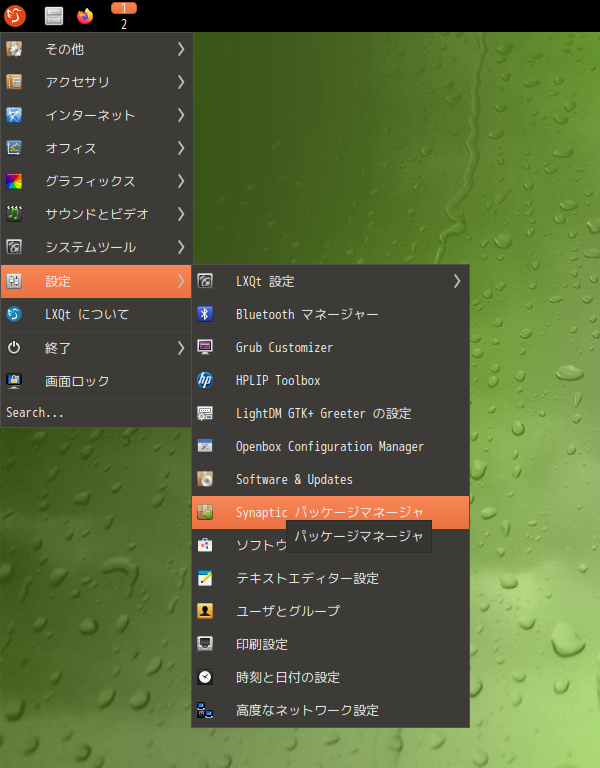Click the Grub Customizer monitor icon
The width and height of the screenshot is (600, 768).
(205, 347)
